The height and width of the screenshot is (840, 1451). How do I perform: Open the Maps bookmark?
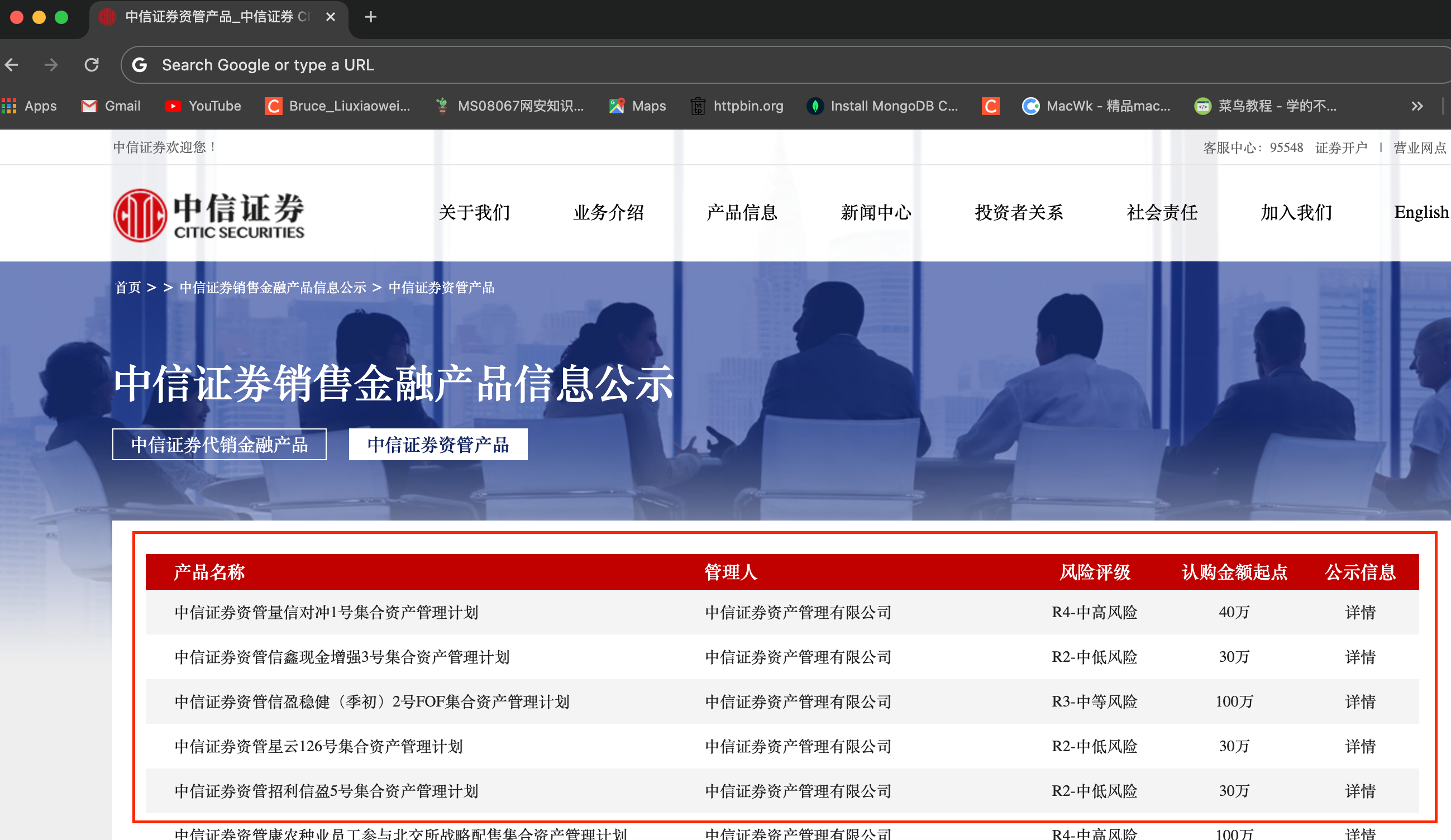point(637,106)
